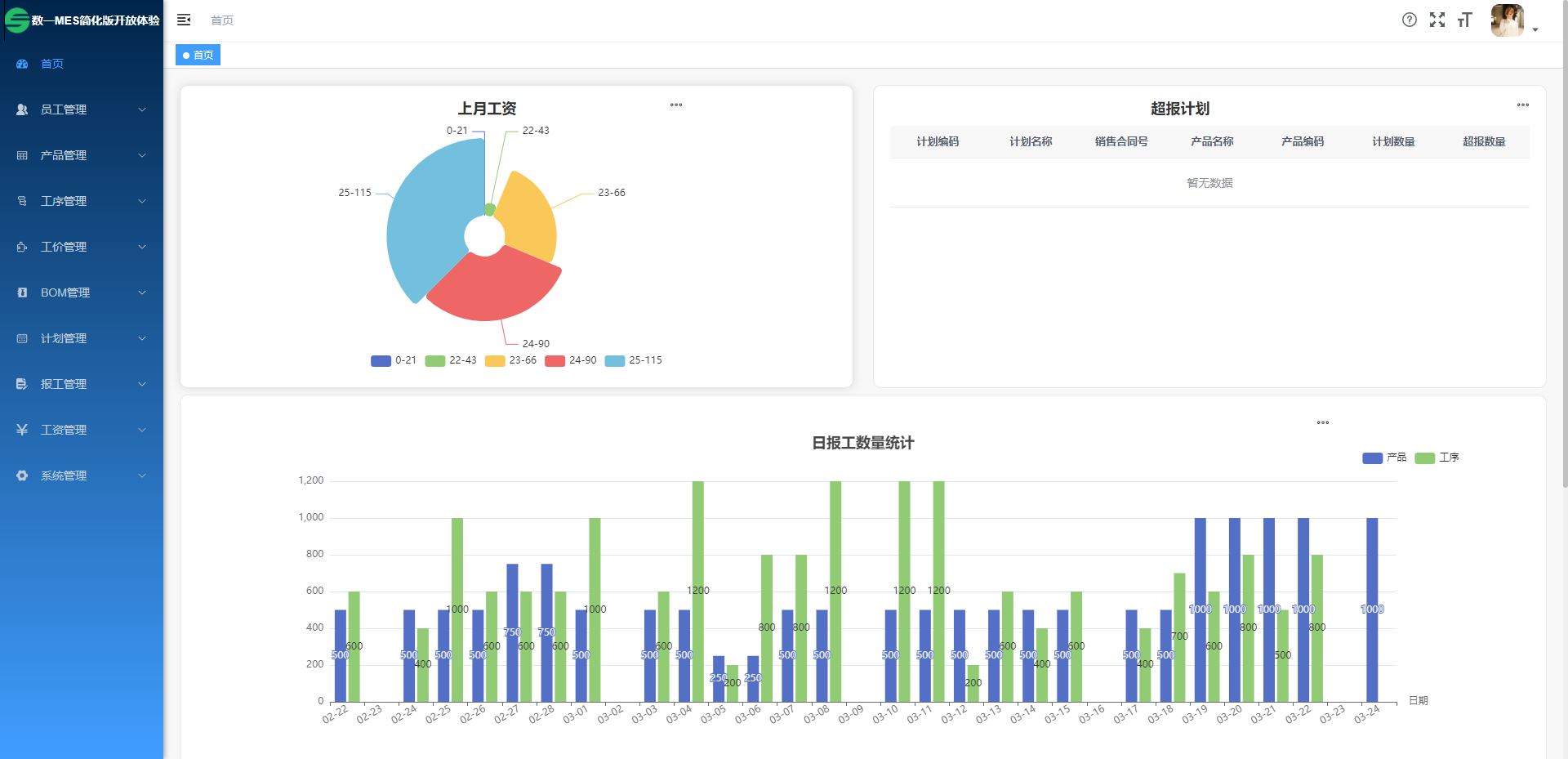Toggle the 产品 series in bar chart legend
This screenshot has height=759, width=1568.
coord(1383,458)
